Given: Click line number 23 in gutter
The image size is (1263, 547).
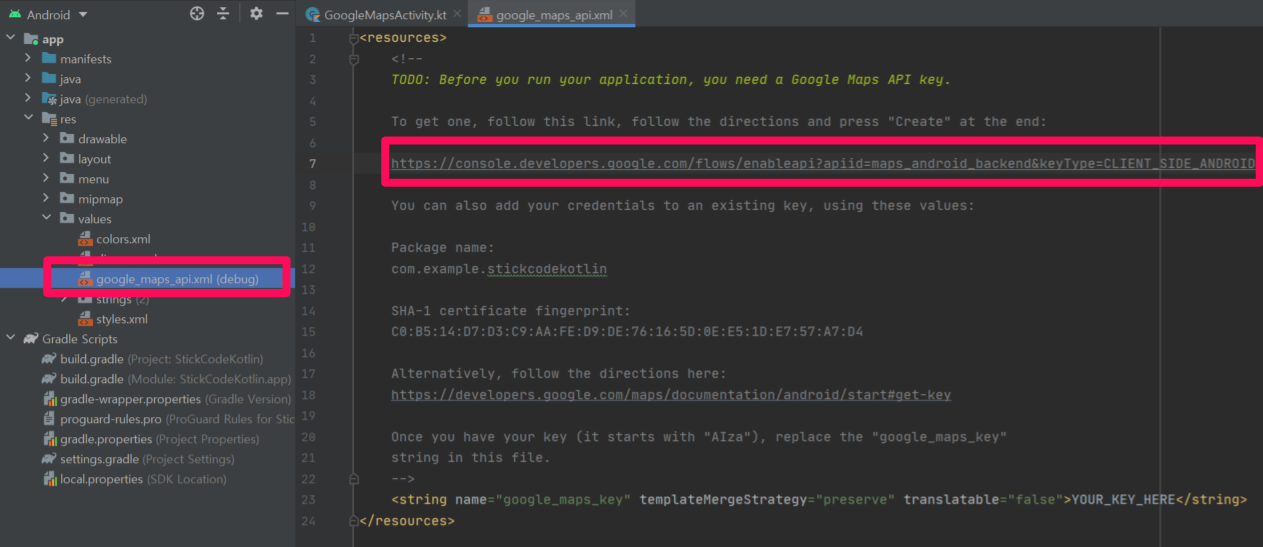Looking at the screenshot, I should click(x=309, y=499).
